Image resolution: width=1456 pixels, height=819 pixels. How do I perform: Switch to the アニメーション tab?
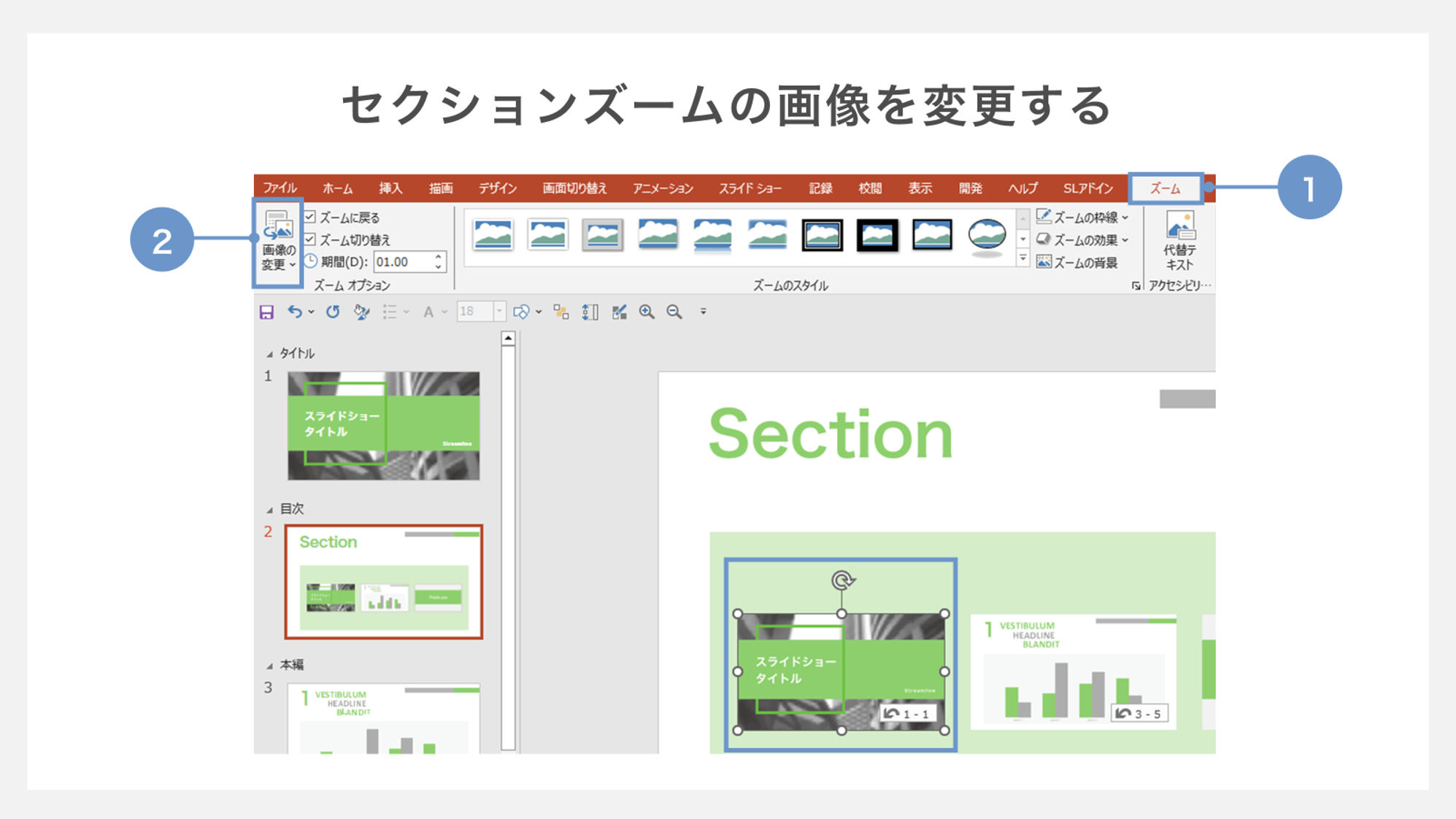click(663, 188)
